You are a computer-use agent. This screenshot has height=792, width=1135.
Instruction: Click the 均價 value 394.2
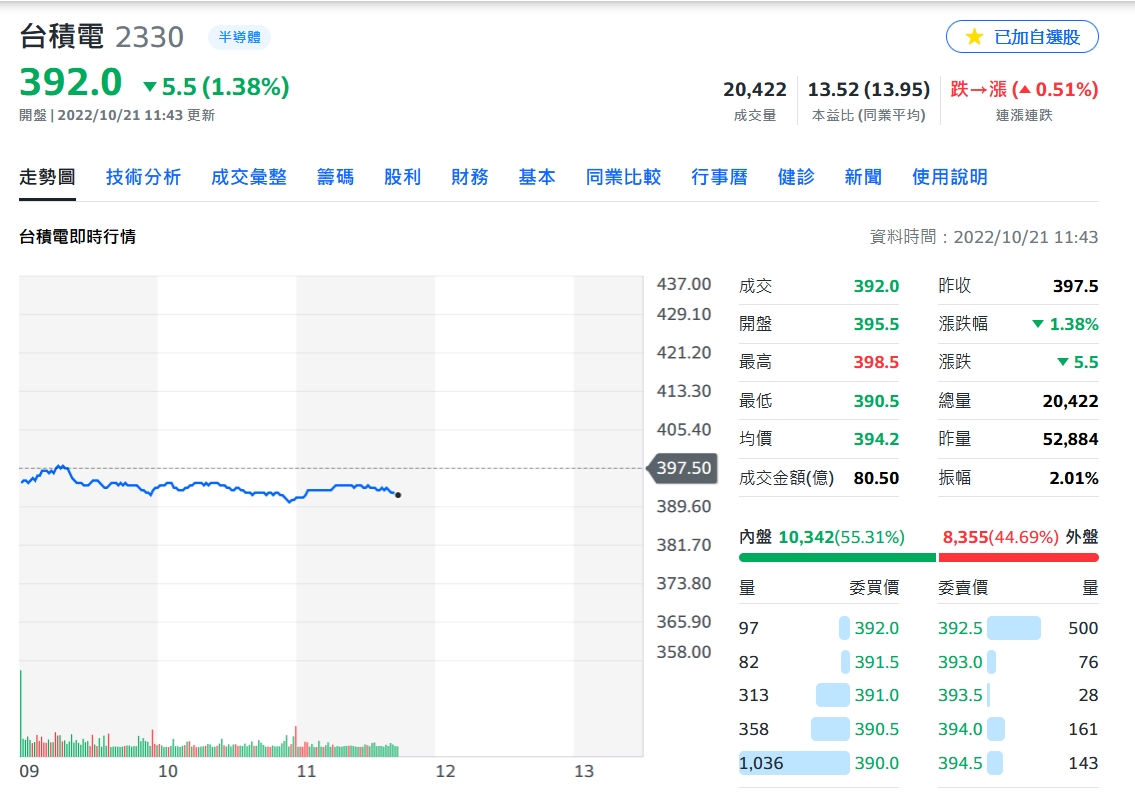[x=877, y=439]
